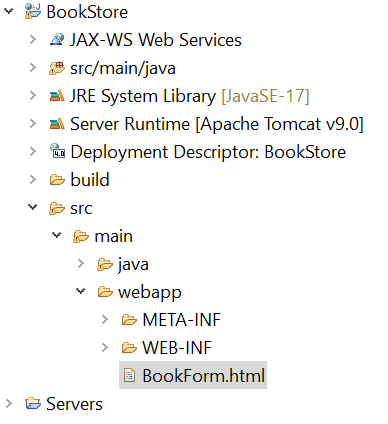Select the META-INF label
388x424 pixels.
click(181, 320)
